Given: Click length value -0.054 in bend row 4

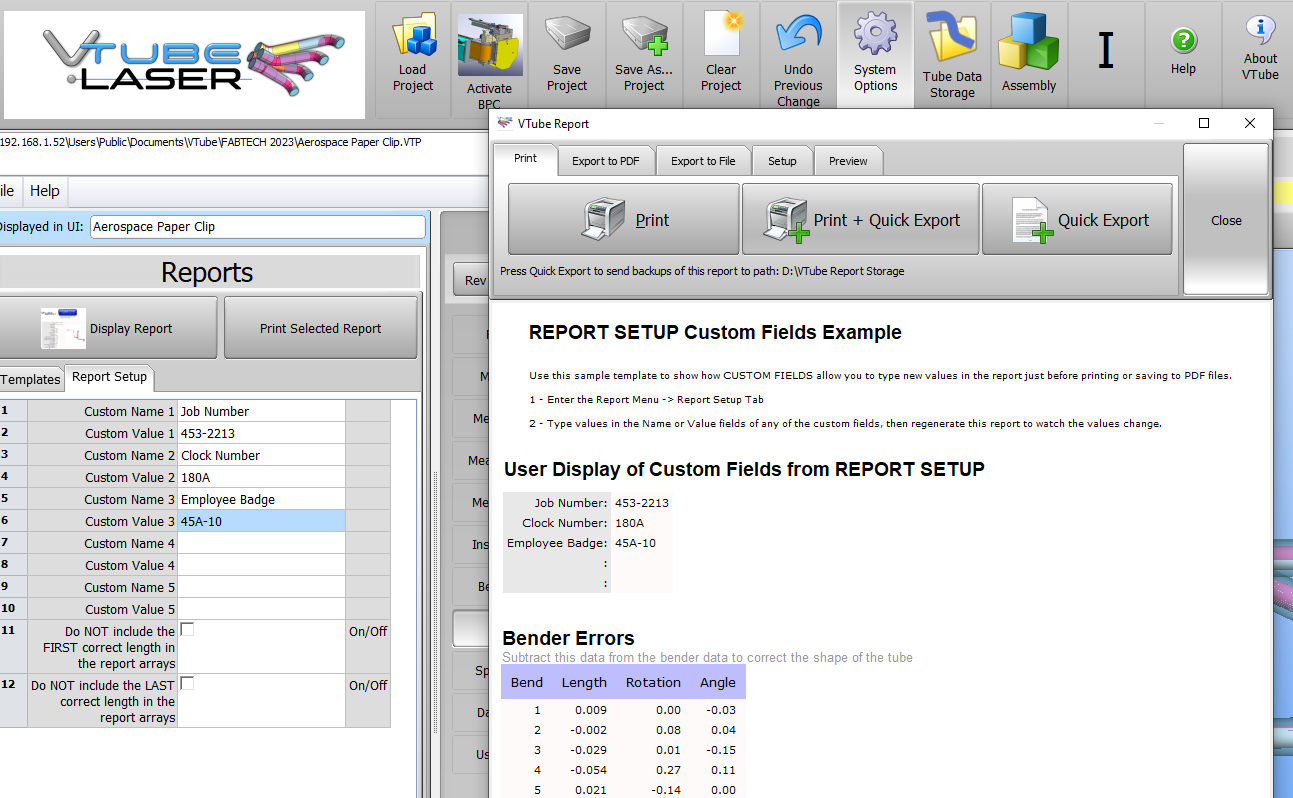Looking at the screenshot, I should coord(590,770).
